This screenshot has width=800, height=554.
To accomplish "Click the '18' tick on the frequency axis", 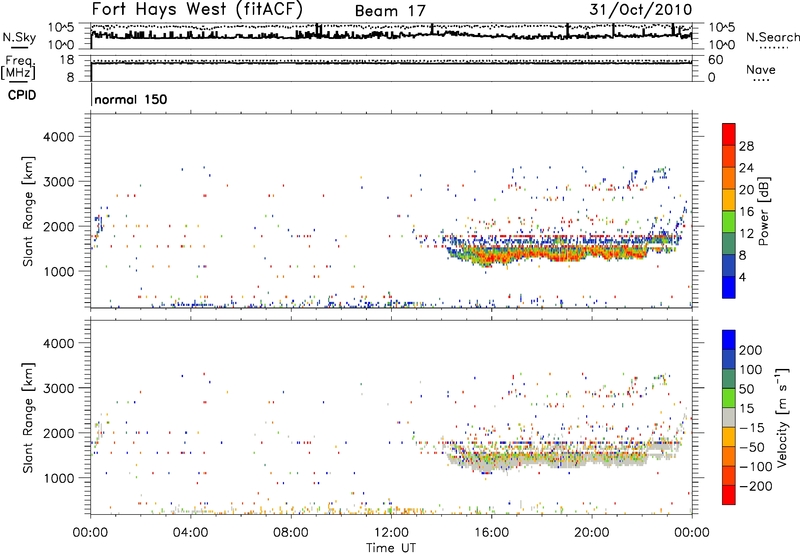I will (67, 60).
